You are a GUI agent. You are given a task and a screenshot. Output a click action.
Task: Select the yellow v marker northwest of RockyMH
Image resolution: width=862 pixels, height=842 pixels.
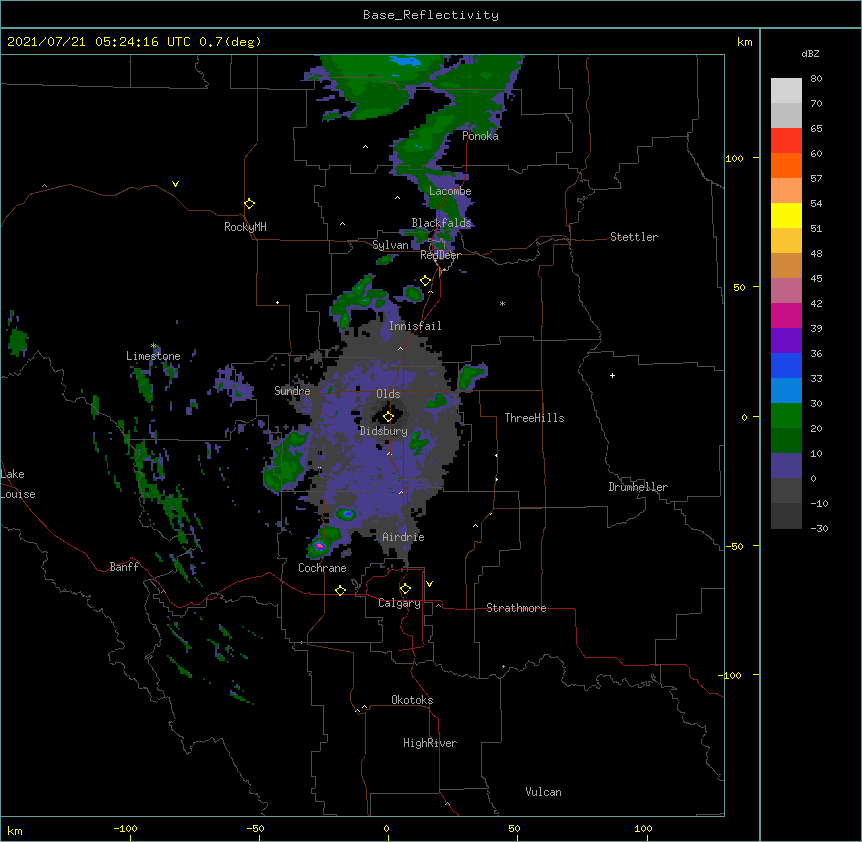click(x=175, y=184)
